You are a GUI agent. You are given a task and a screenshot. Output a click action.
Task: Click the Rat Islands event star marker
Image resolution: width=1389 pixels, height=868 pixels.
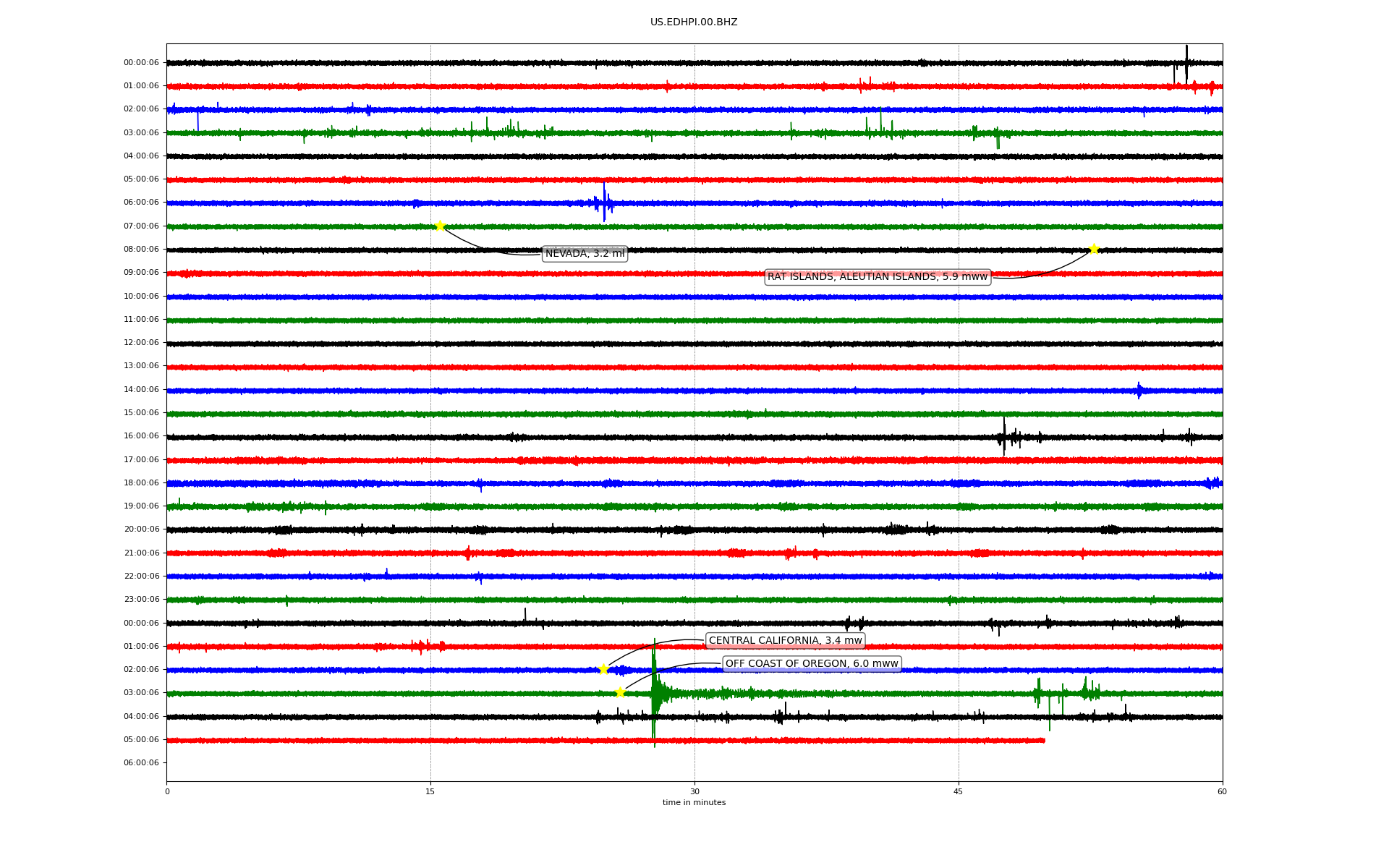tap(1094, 249)
